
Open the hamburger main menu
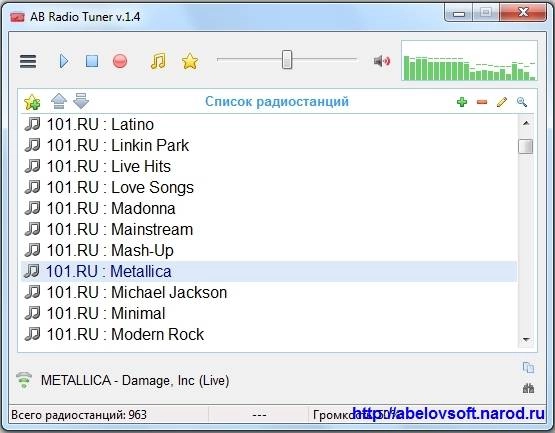(28, 61)
